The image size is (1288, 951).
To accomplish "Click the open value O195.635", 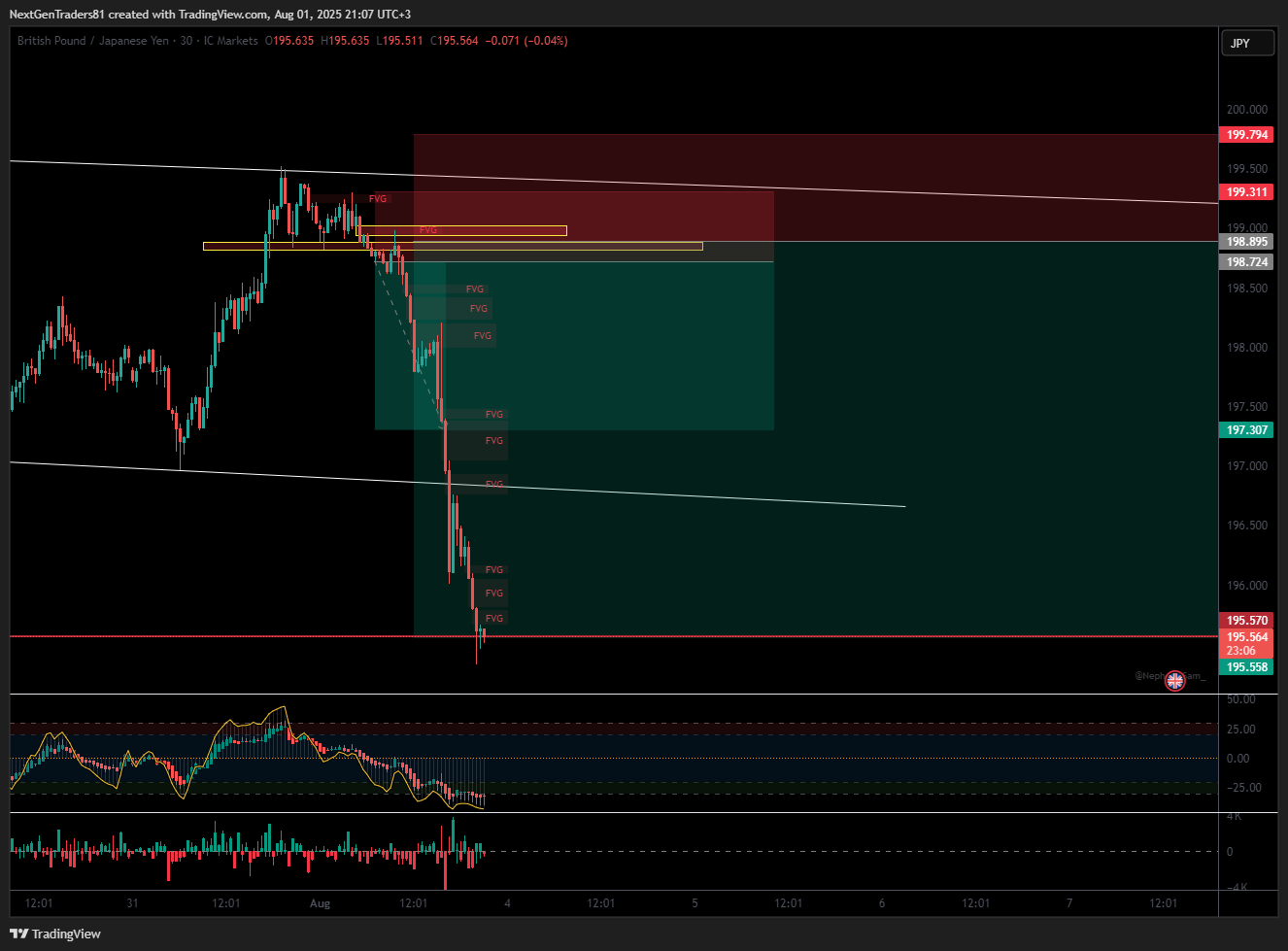I will pyautogui.click(x=289, y=41).
